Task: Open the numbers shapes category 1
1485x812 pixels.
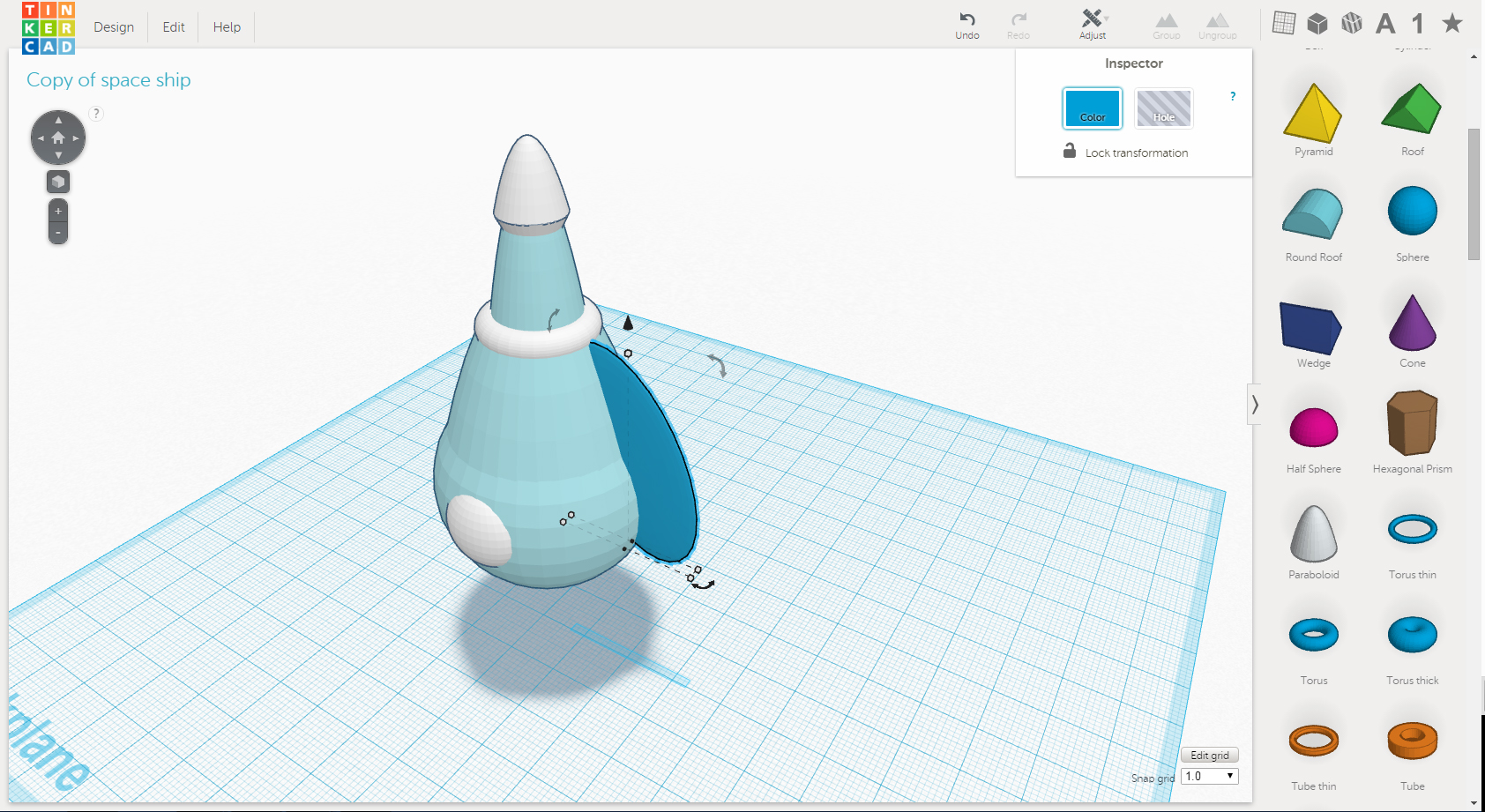Action: coord(1418,23)
